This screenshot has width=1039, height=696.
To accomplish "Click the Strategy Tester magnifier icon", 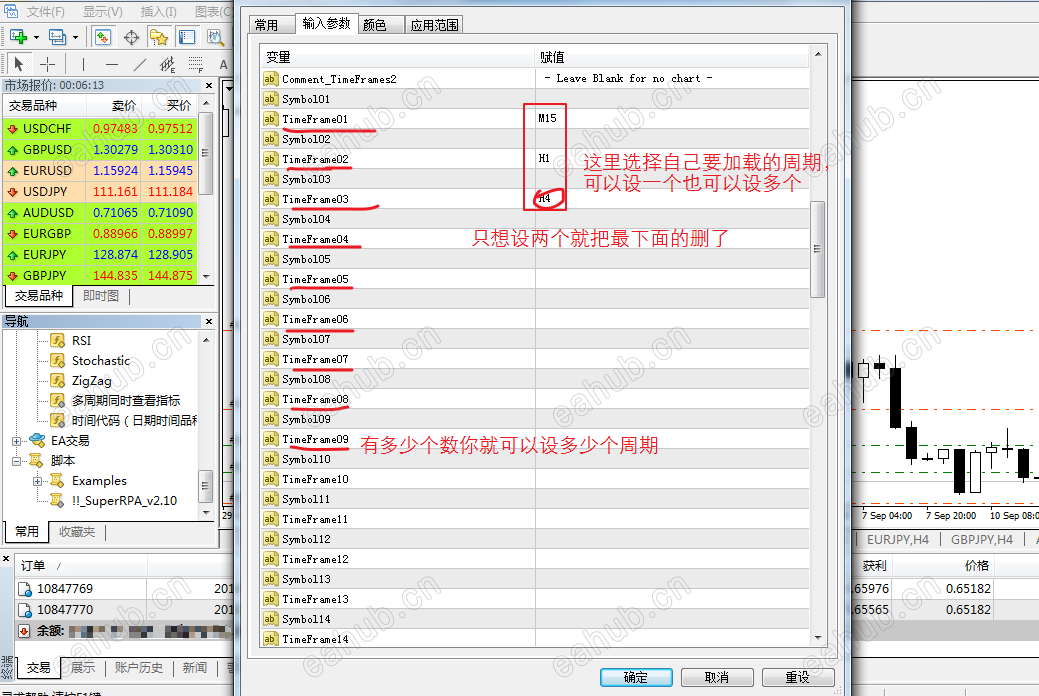I will point(215,37).
